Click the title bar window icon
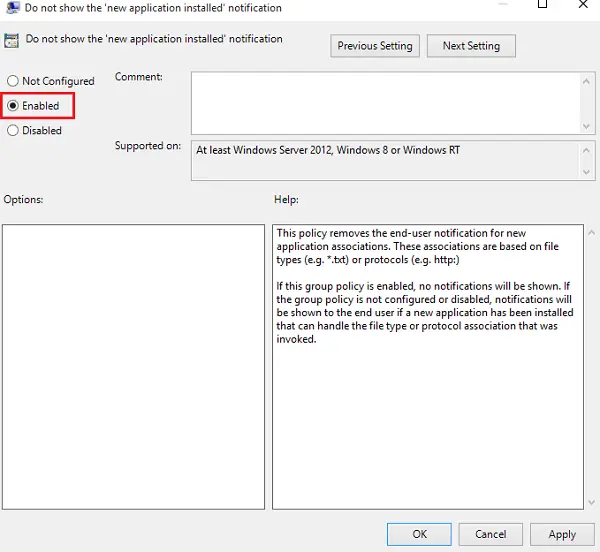The image size is (600, 552). pyautogui.click(x=13, y=7)
